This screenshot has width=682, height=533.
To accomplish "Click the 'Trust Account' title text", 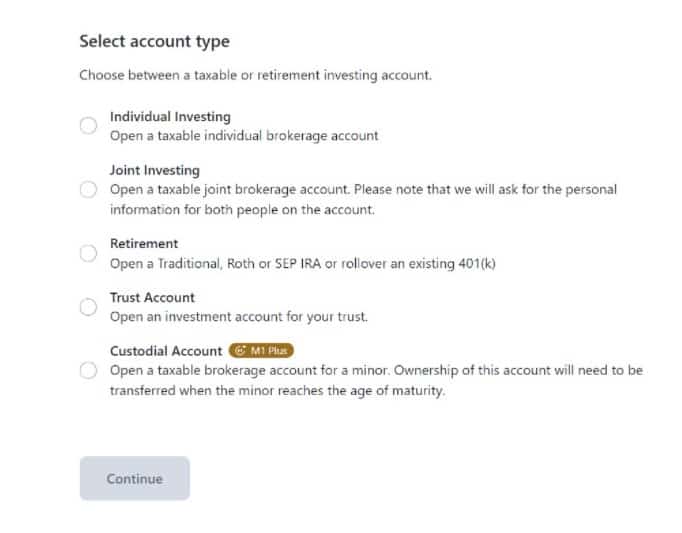I will point(152,298).
